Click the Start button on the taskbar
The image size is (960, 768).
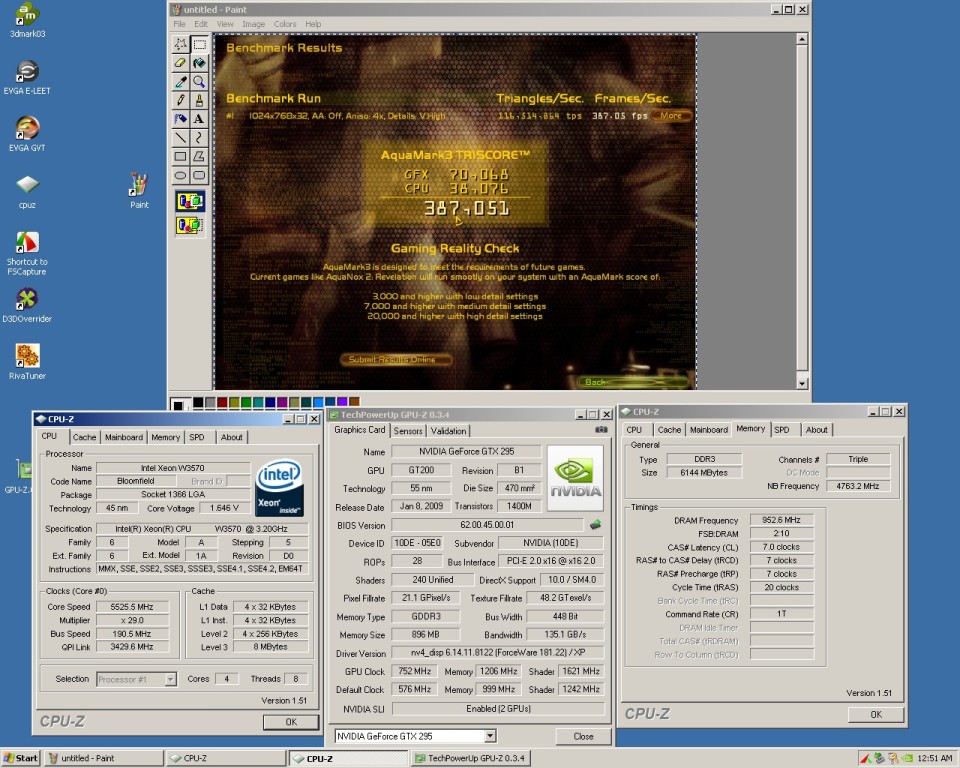(x=20, y=758)
